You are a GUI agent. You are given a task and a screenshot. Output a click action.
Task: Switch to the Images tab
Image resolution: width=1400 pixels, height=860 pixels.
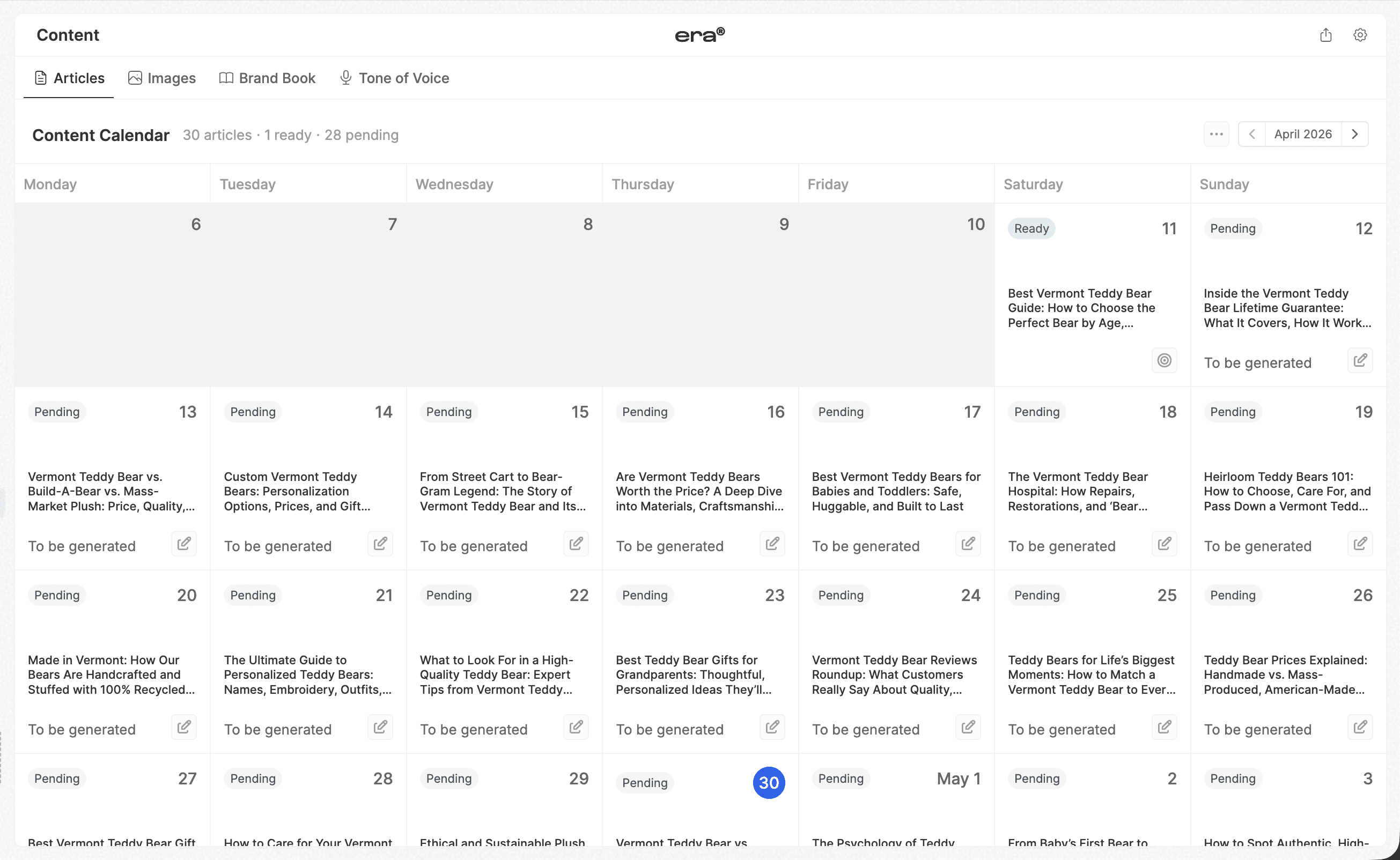tap(162, 78)
